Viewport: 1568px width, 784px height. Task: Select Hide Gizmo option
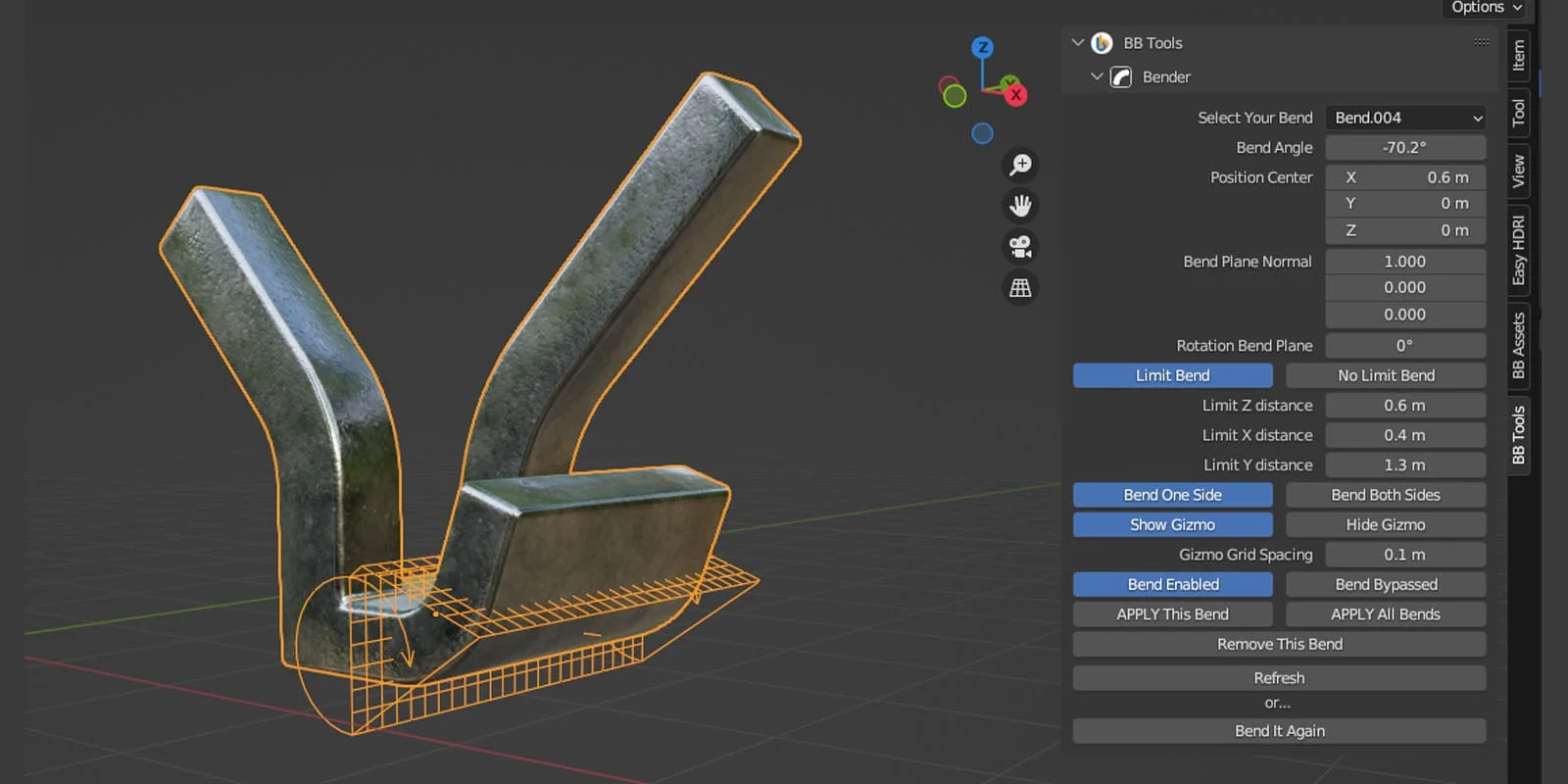coord(1385,525)
